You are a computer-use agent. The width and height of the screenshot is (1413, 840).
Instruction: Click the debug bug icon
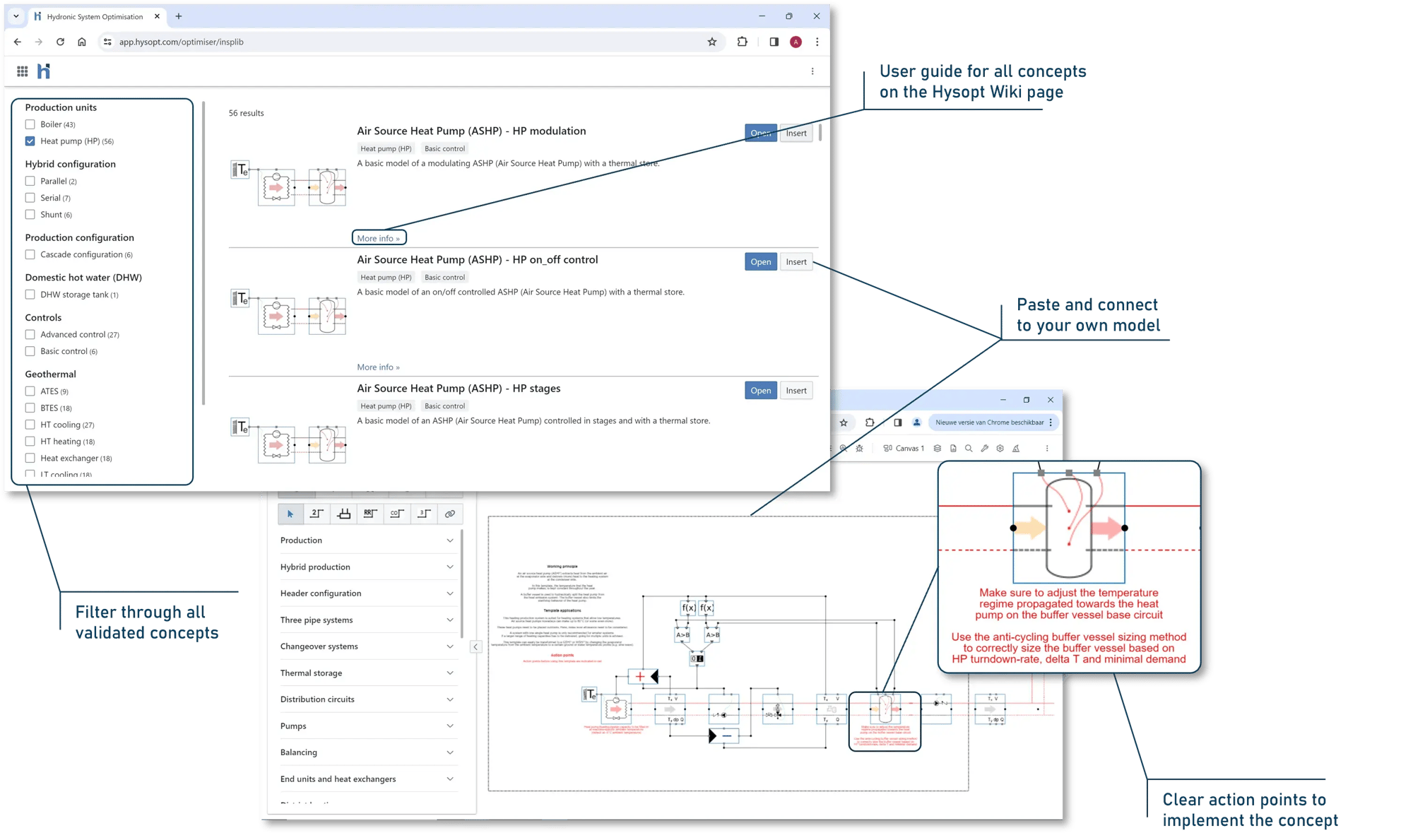coord(859,448)
